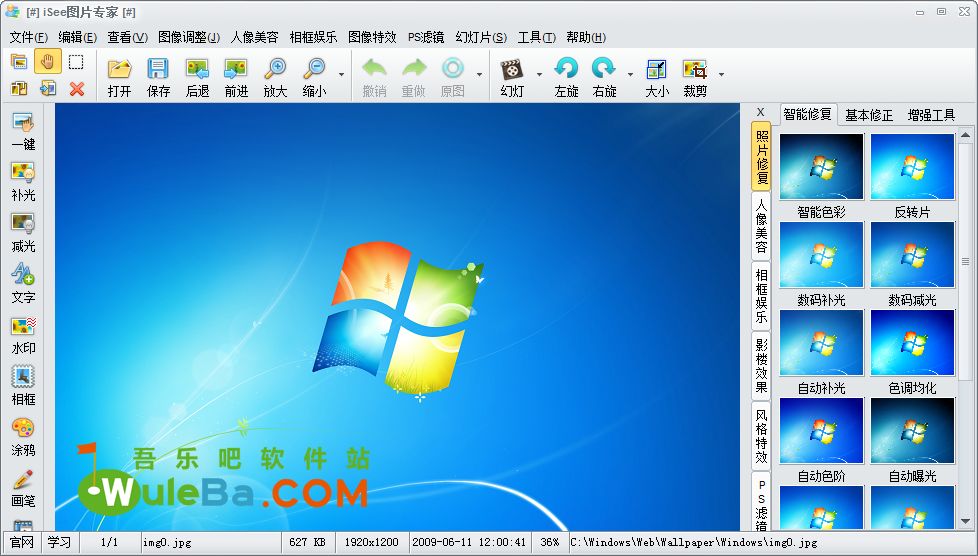Click the 保存 (Save) floppy disk icon
Screen dimensions: 978x556
click(158, 69)
